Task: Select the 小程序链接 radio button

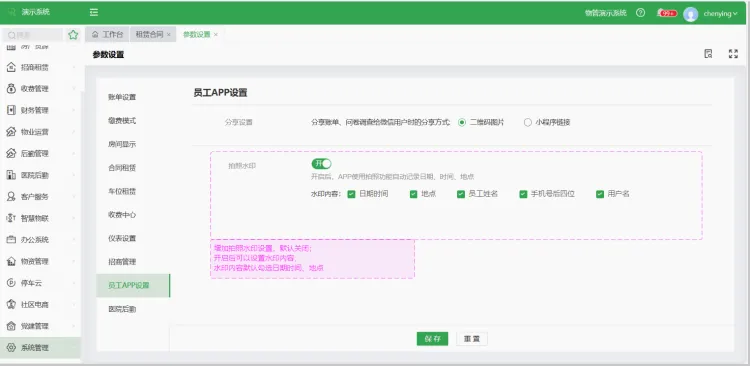Action: coord(528,122)
